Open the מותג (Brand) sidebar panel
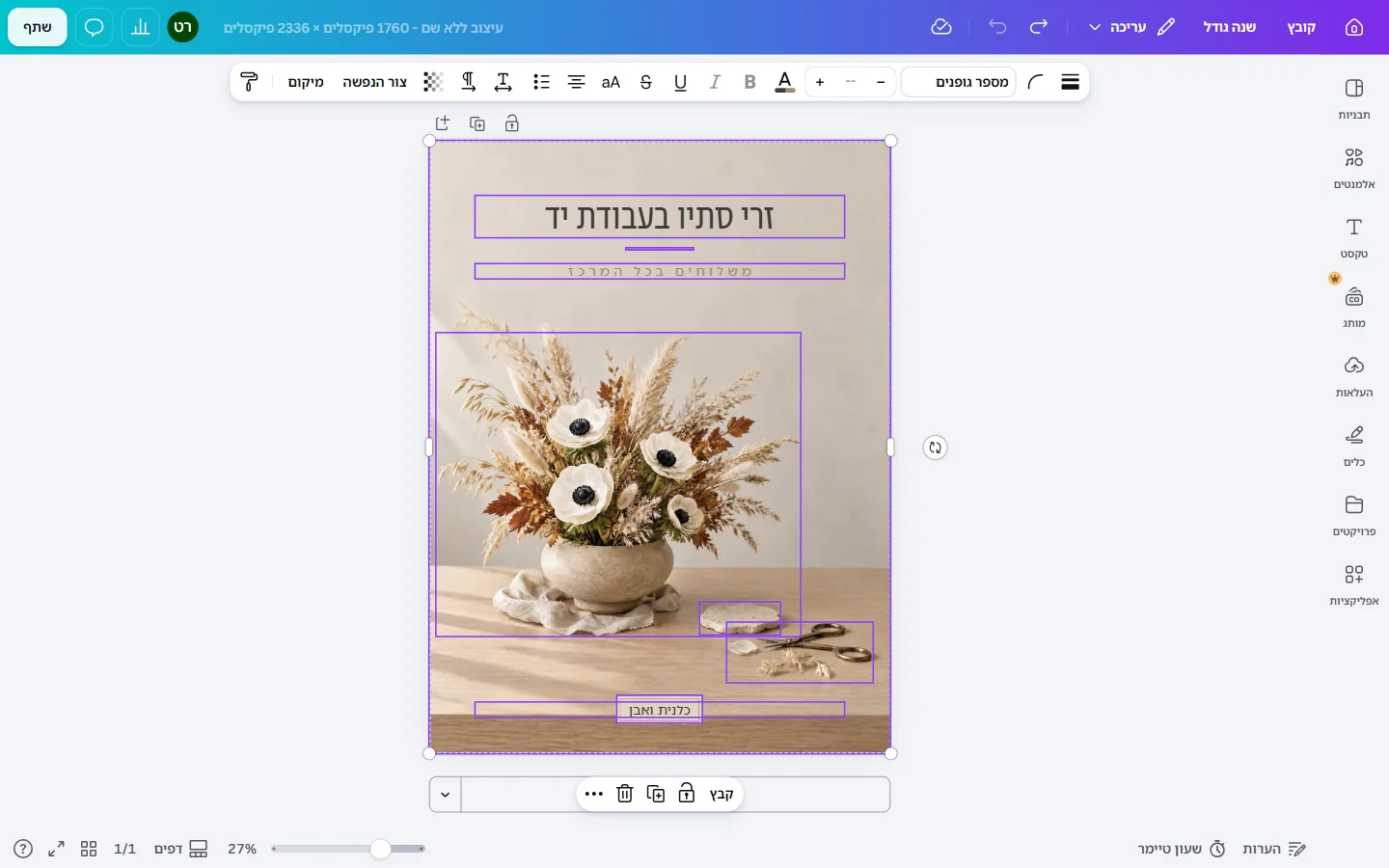This screenshot has width=1389, height=868. [x=1353, y=308]
